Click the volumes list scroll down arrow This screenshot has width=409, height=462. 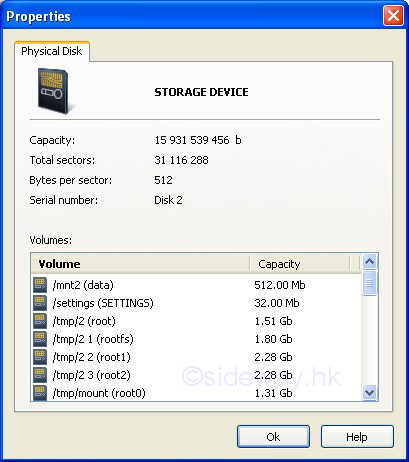(369, 392)
